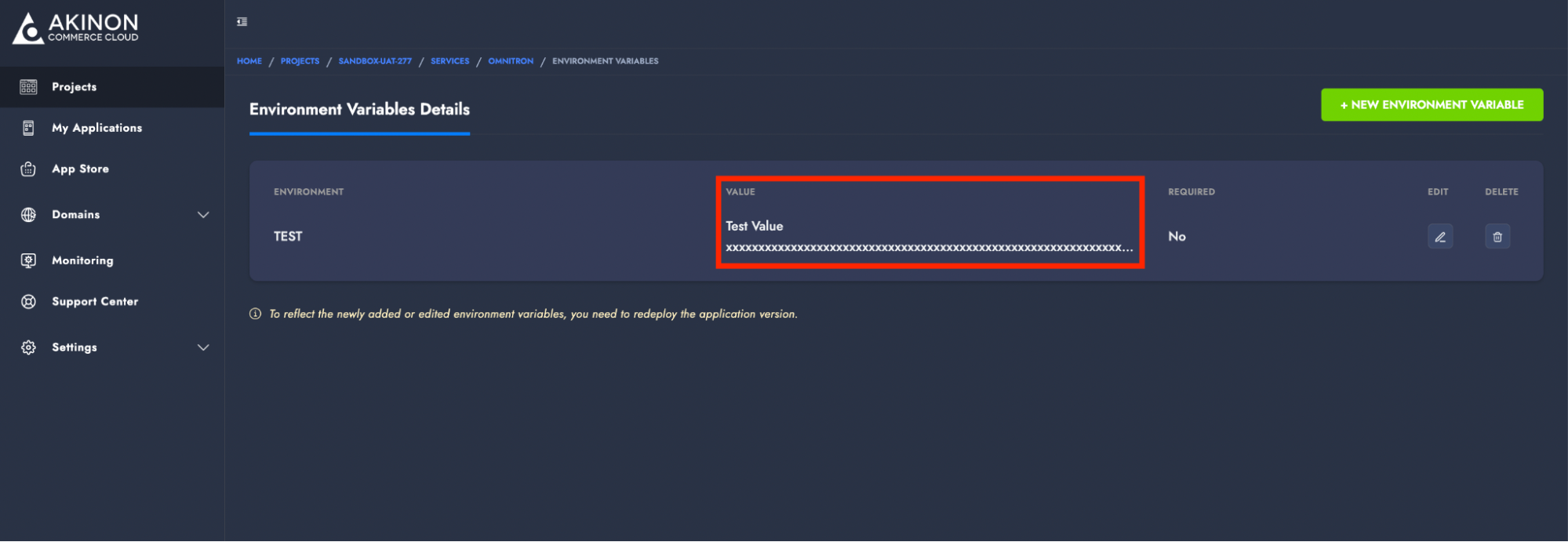1568x542 pixels.
Task: Go to Home breadcrumb link
Action: (249, 61)
